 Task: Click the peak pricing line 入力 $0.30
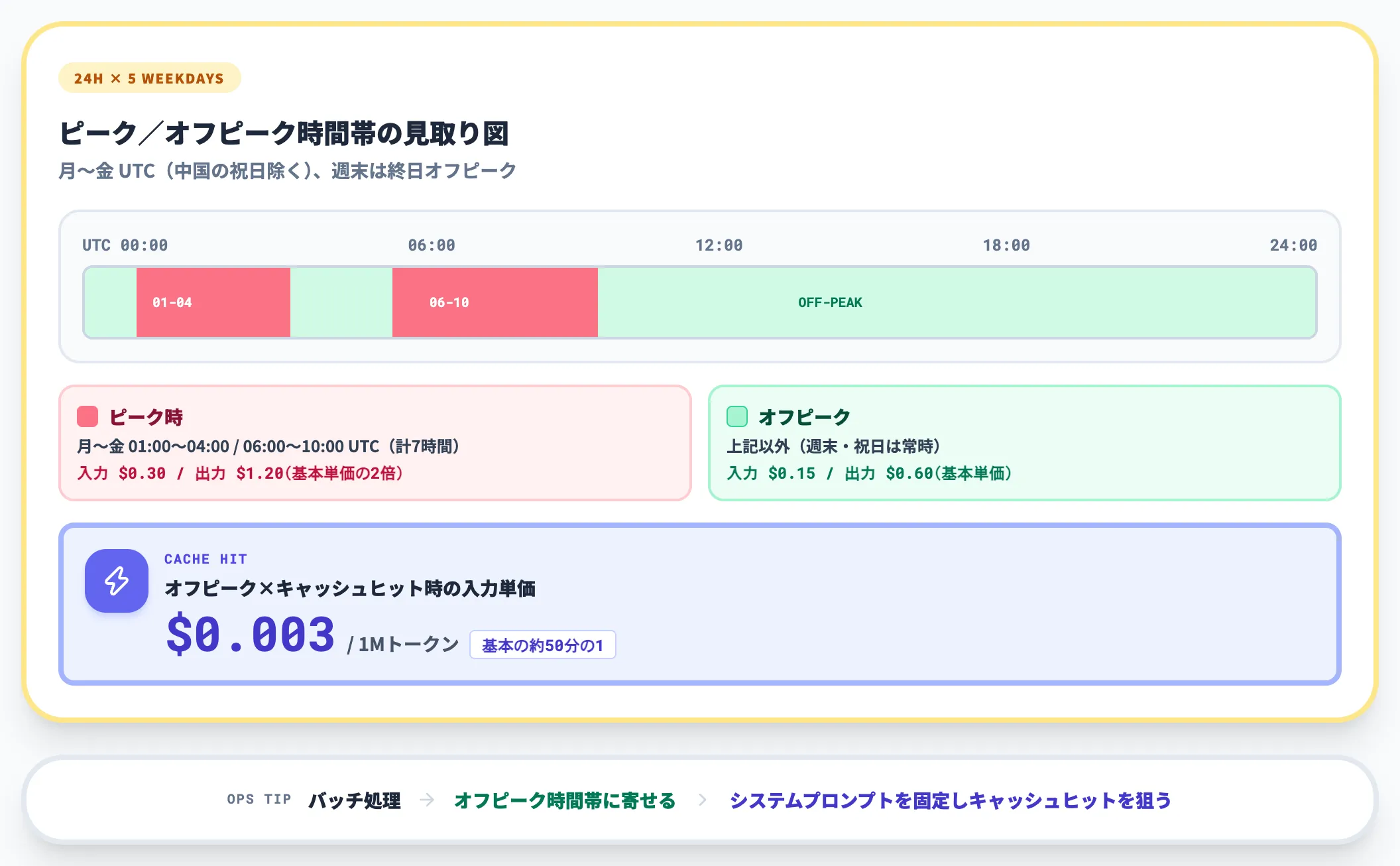coord(240,473)
